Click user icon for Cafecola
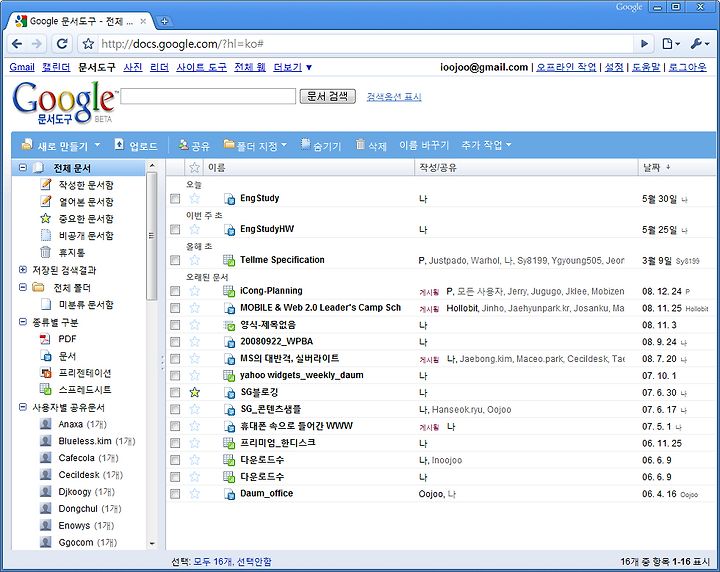 (45, 458)
